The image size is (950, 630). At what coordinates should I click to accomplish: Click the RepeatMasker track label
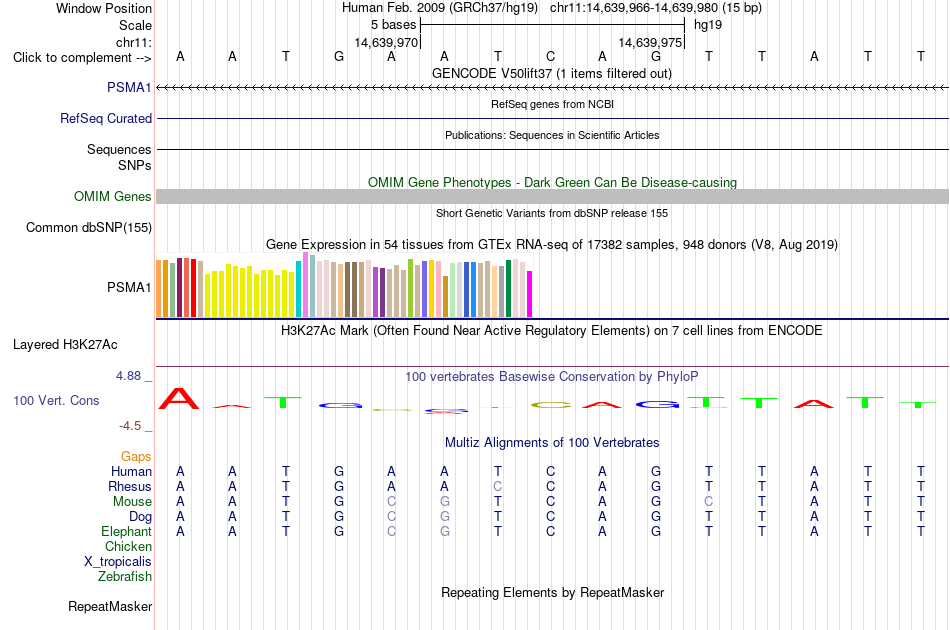coord(110,606)
